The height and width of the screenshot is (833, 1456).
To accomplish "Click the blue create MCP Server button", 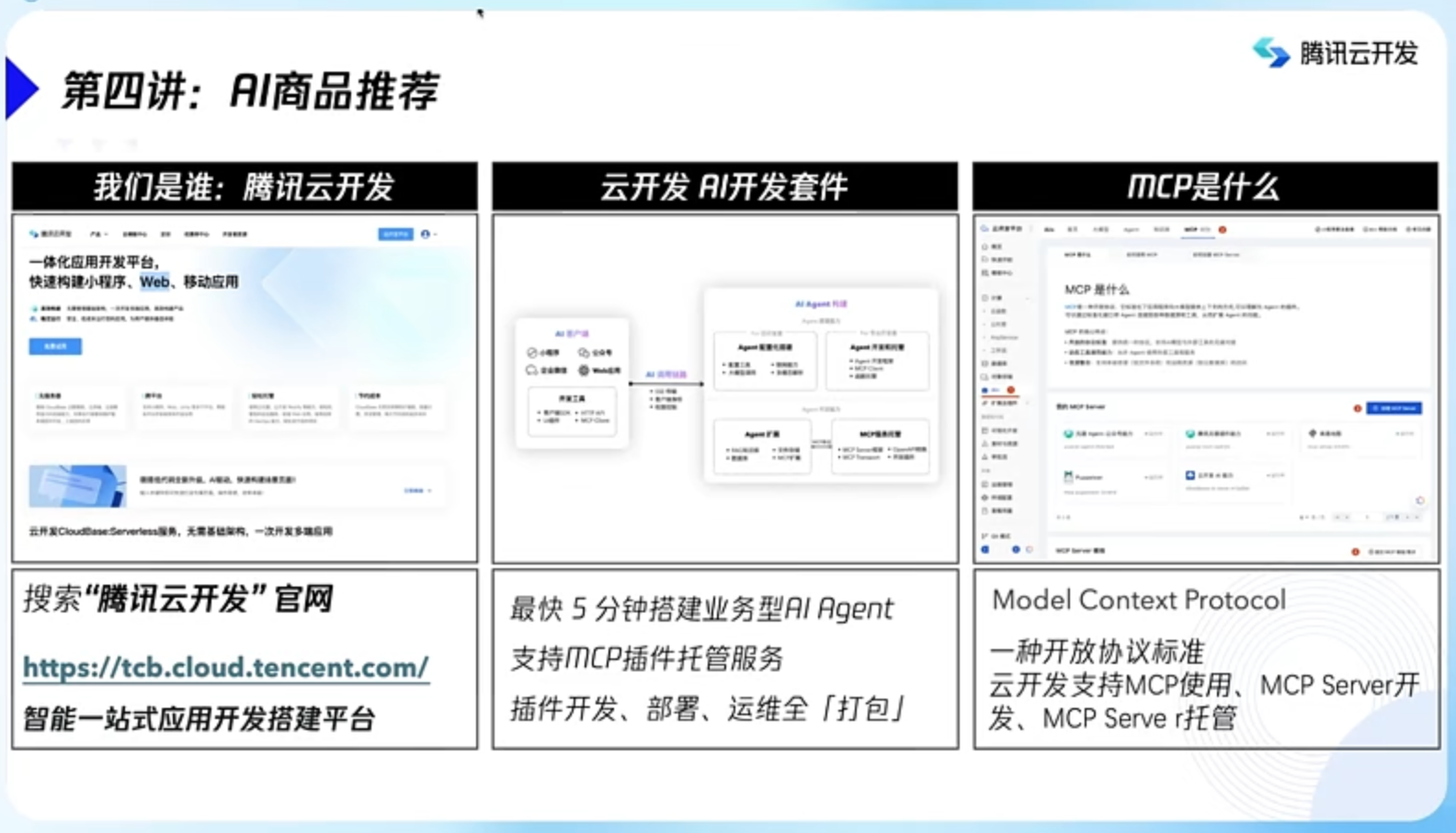I will point(1394,407).
